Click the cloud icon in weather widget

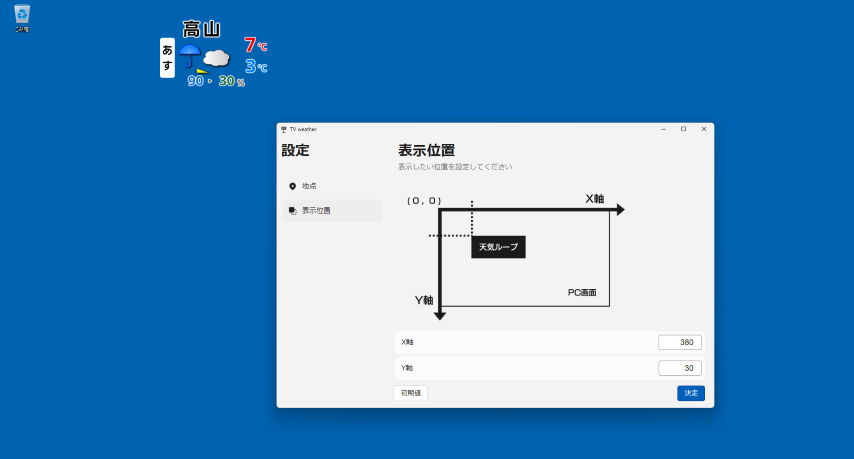[217, 58]
